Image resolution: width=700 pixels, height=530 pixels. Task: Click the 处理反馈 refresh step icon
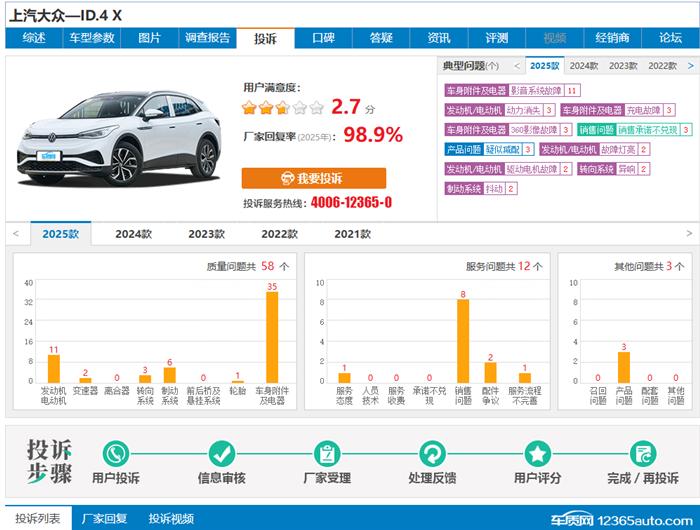pyautogui.click(x=432, y=455)
